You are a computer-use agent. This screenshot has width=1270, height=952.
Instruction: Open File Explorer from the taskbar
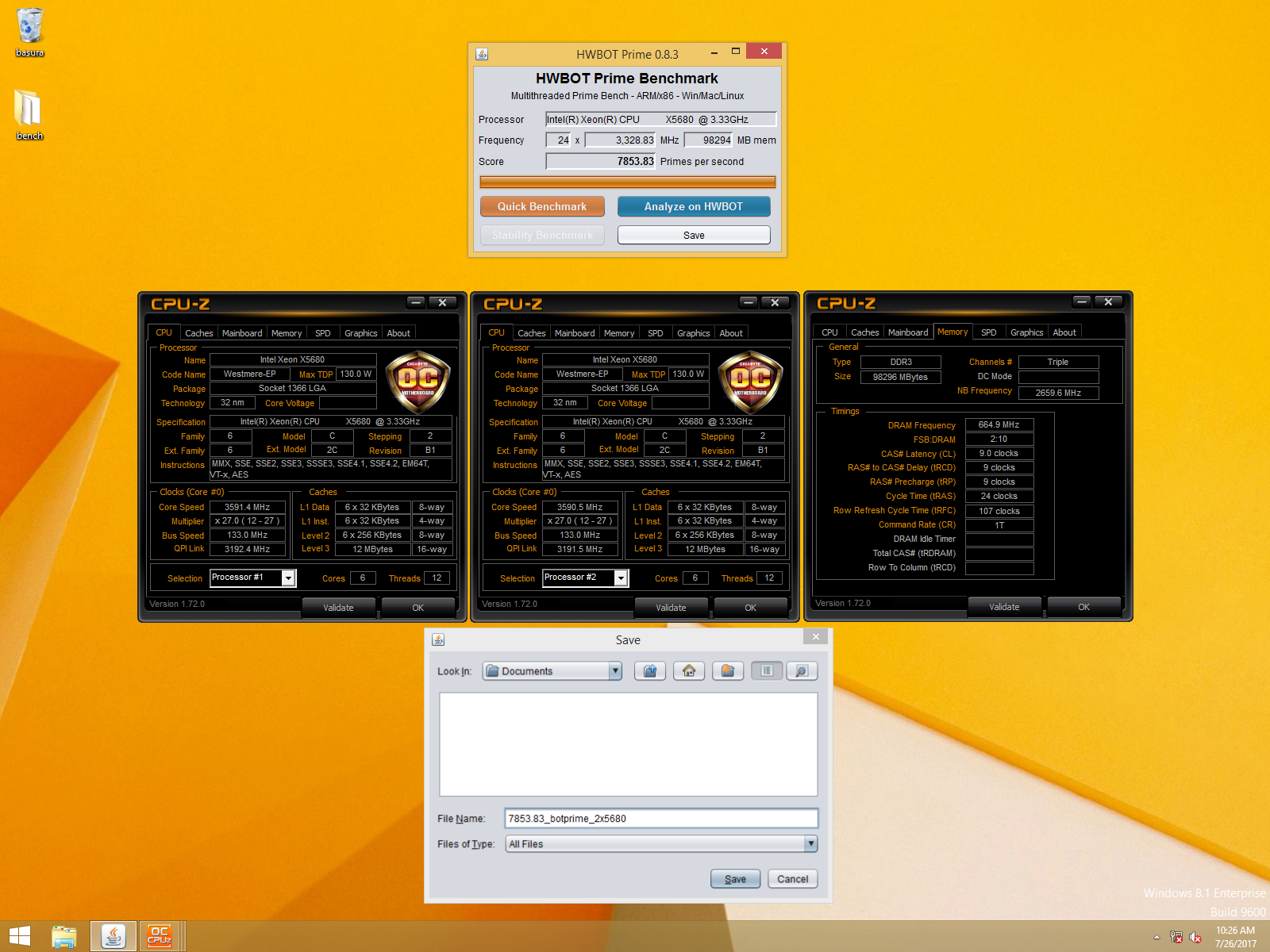[64, 936]
